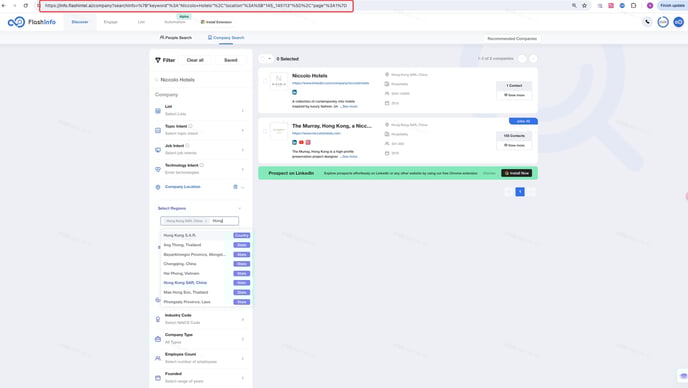Click Install Now in LinkedIn banner

(x=516, y=173)
